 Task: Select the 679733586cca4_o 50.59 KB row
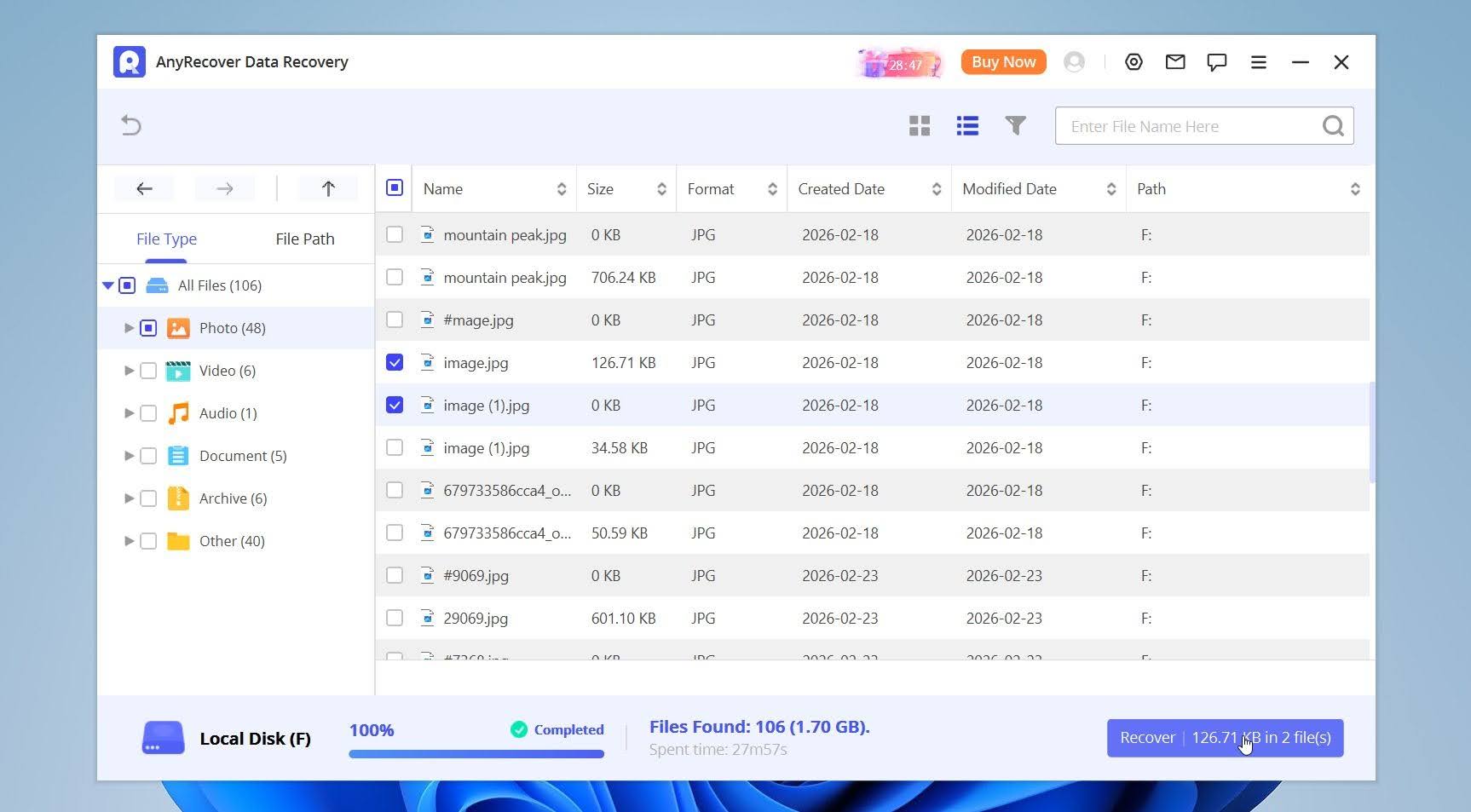873,533
